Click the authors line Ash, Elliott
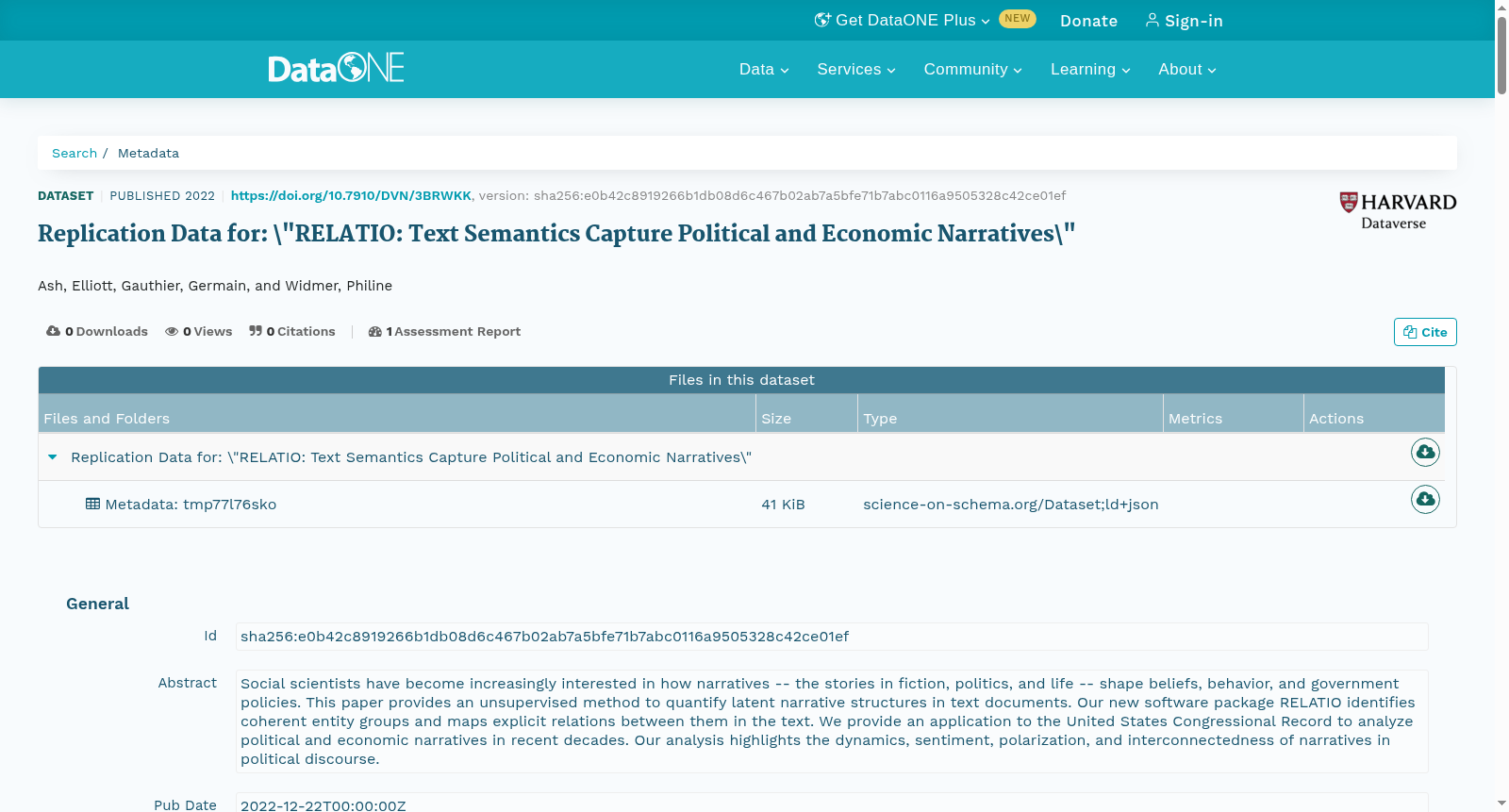The width and height of the screenshot is (1509, 812). click(215, 286)
